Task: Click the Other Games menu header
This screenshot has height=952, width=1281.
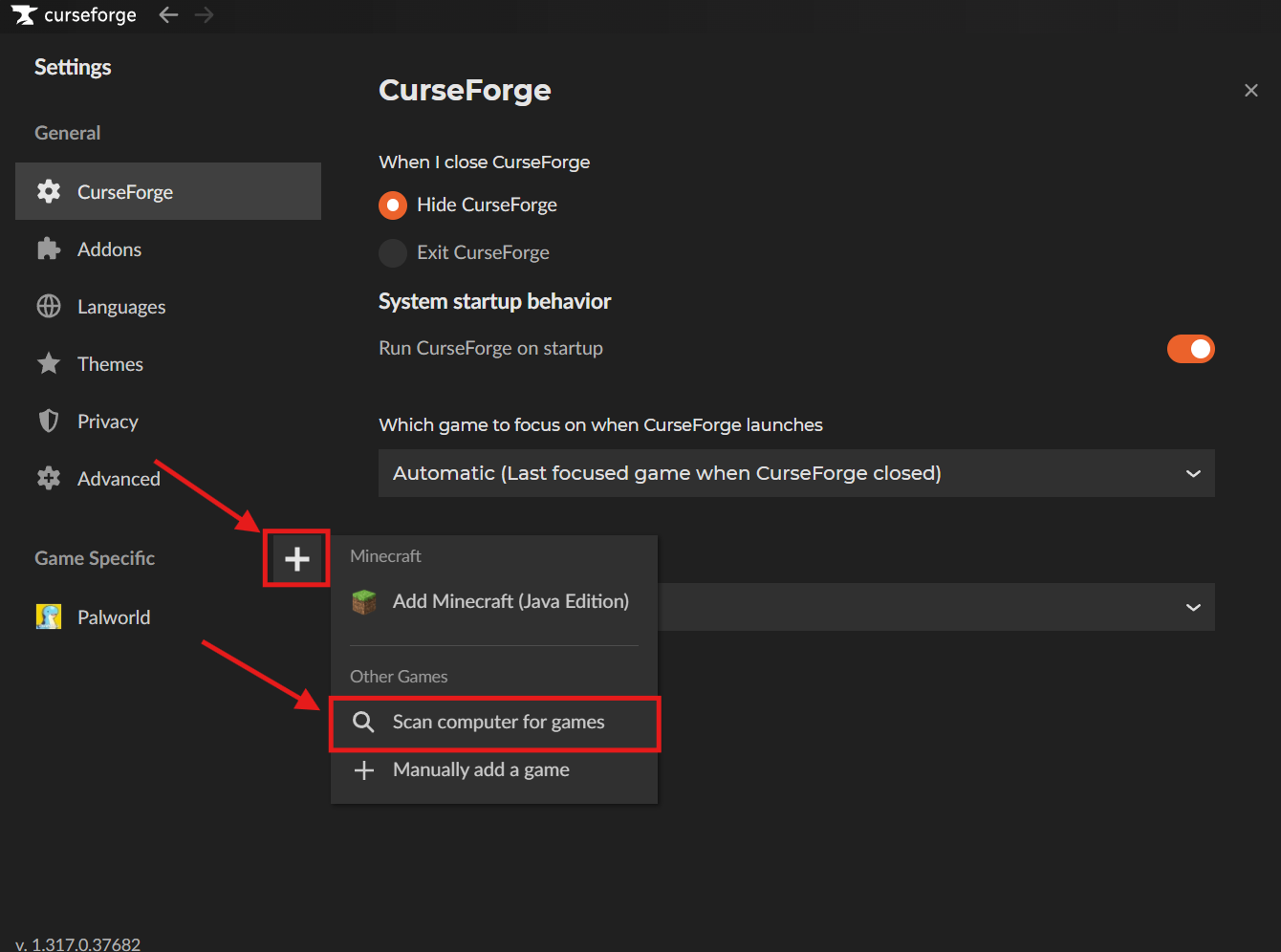Action: (399, 677)
